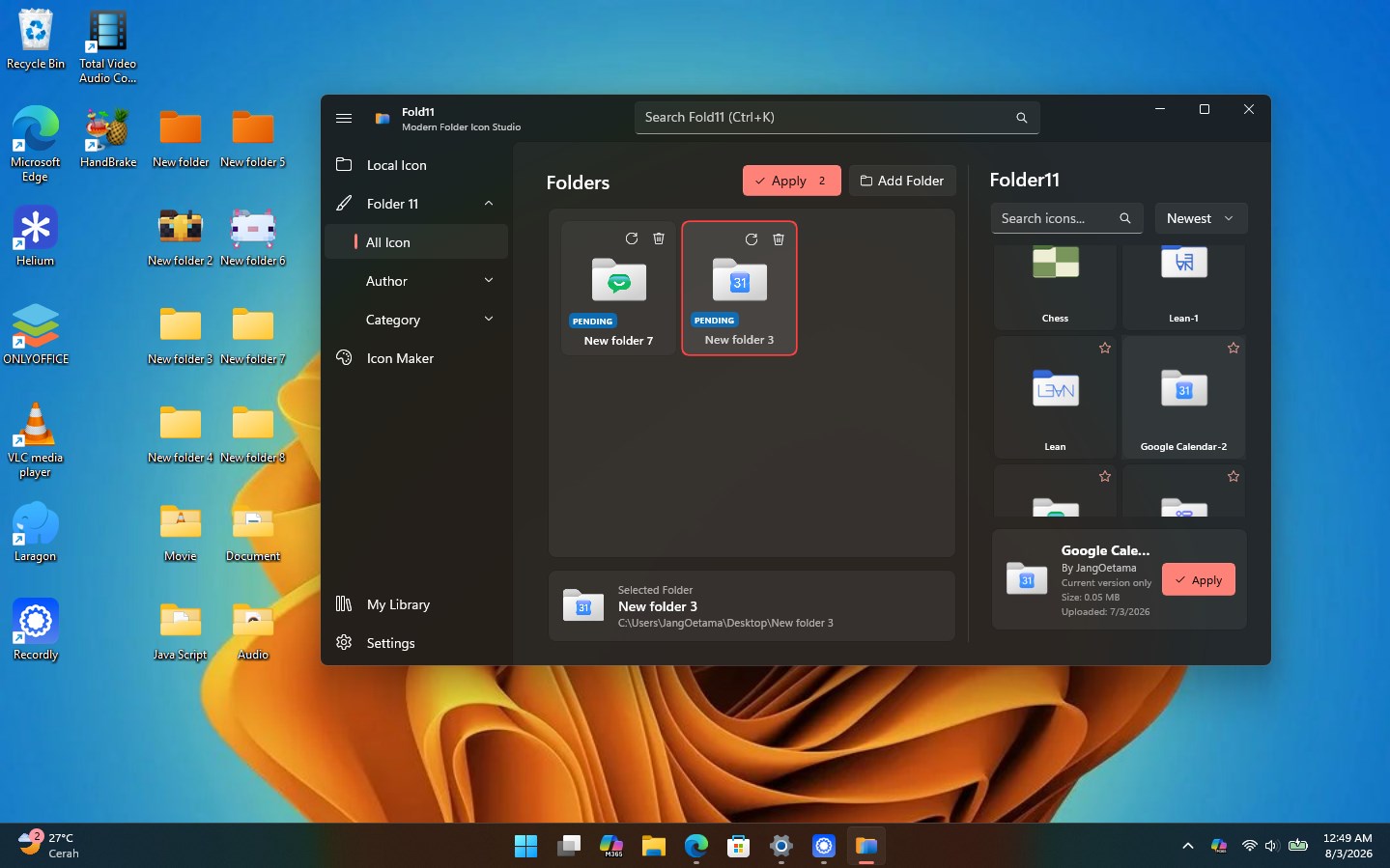Select the Java Script folder on the desktop

coord(181,630)
